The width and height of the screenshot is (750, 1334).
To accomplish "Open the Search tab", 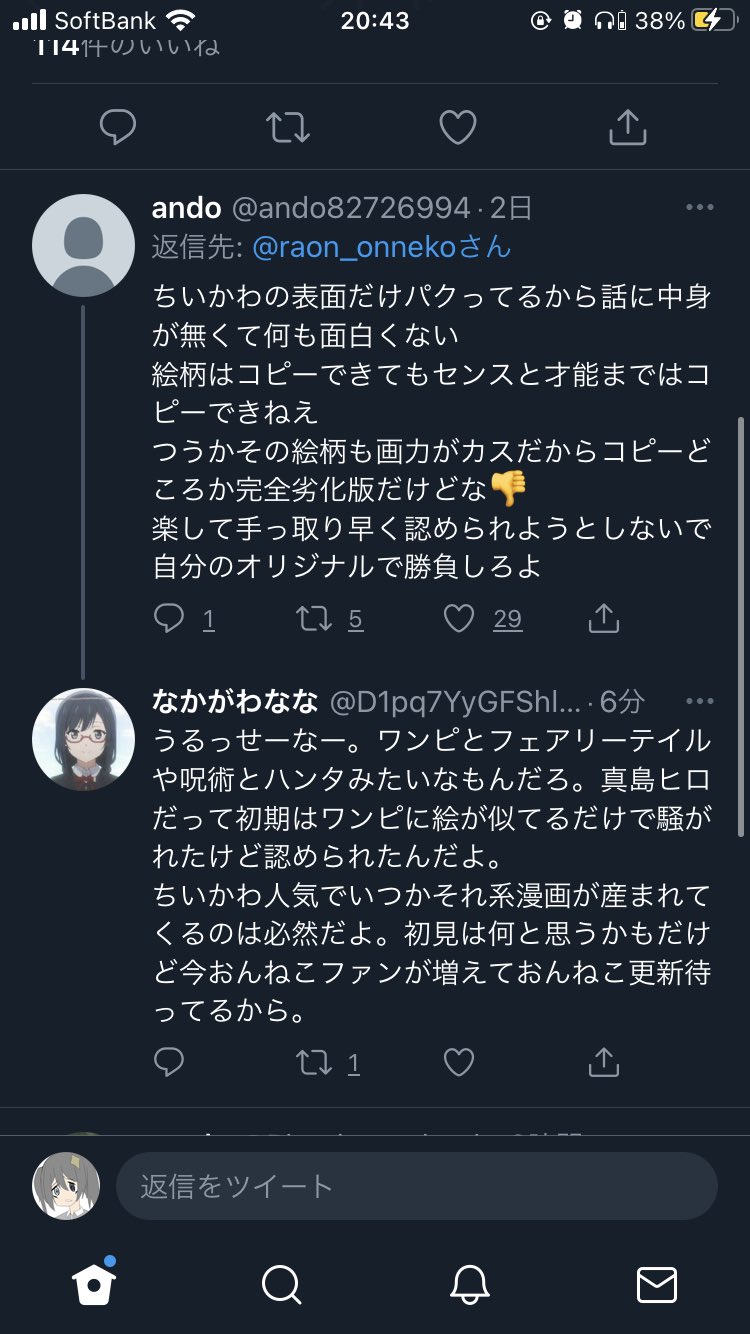I will 282,1284.
